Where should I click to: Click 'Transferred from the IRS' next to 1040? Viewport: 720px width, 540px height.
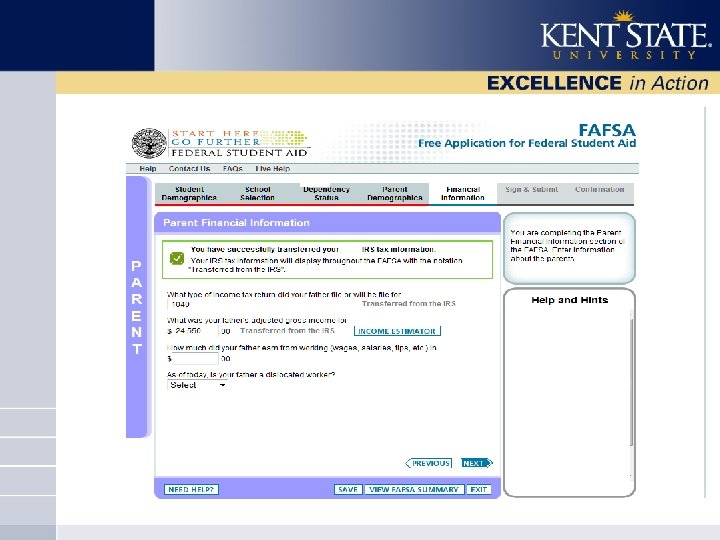point(408,304)
